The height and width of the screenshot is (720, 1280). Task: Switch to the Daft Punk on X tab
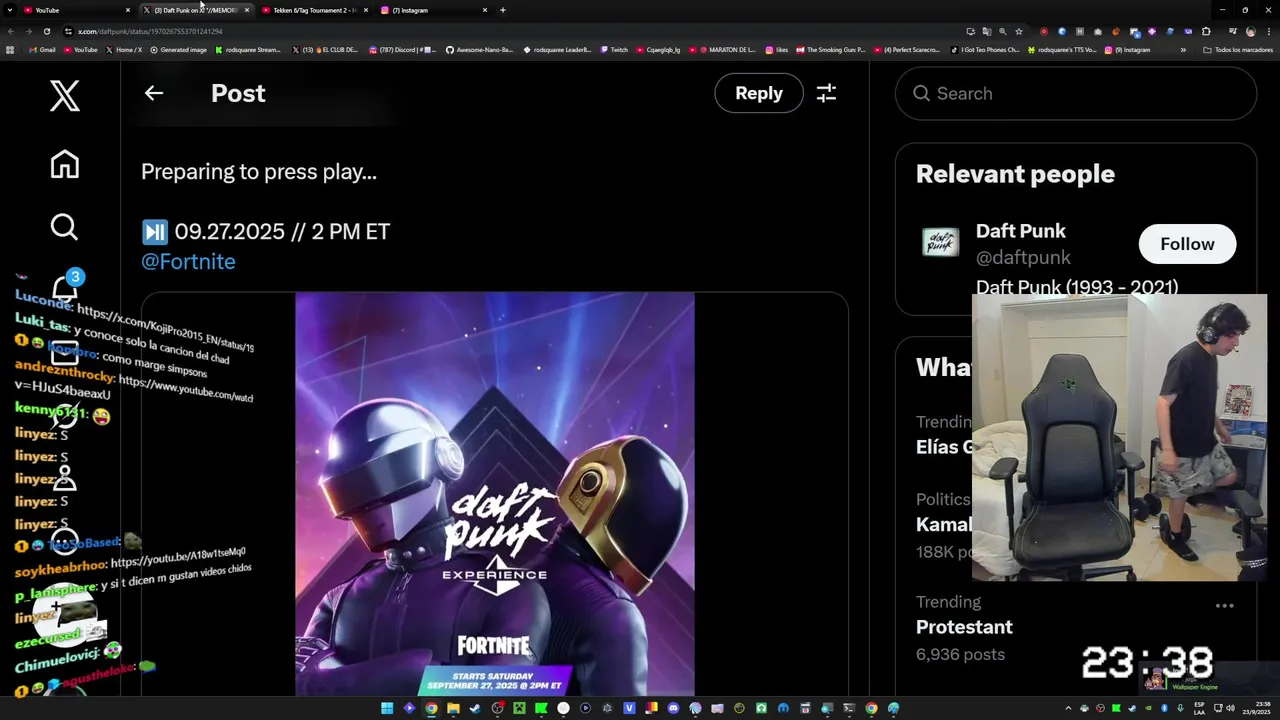pyautogui.click(x=195, y=10)
